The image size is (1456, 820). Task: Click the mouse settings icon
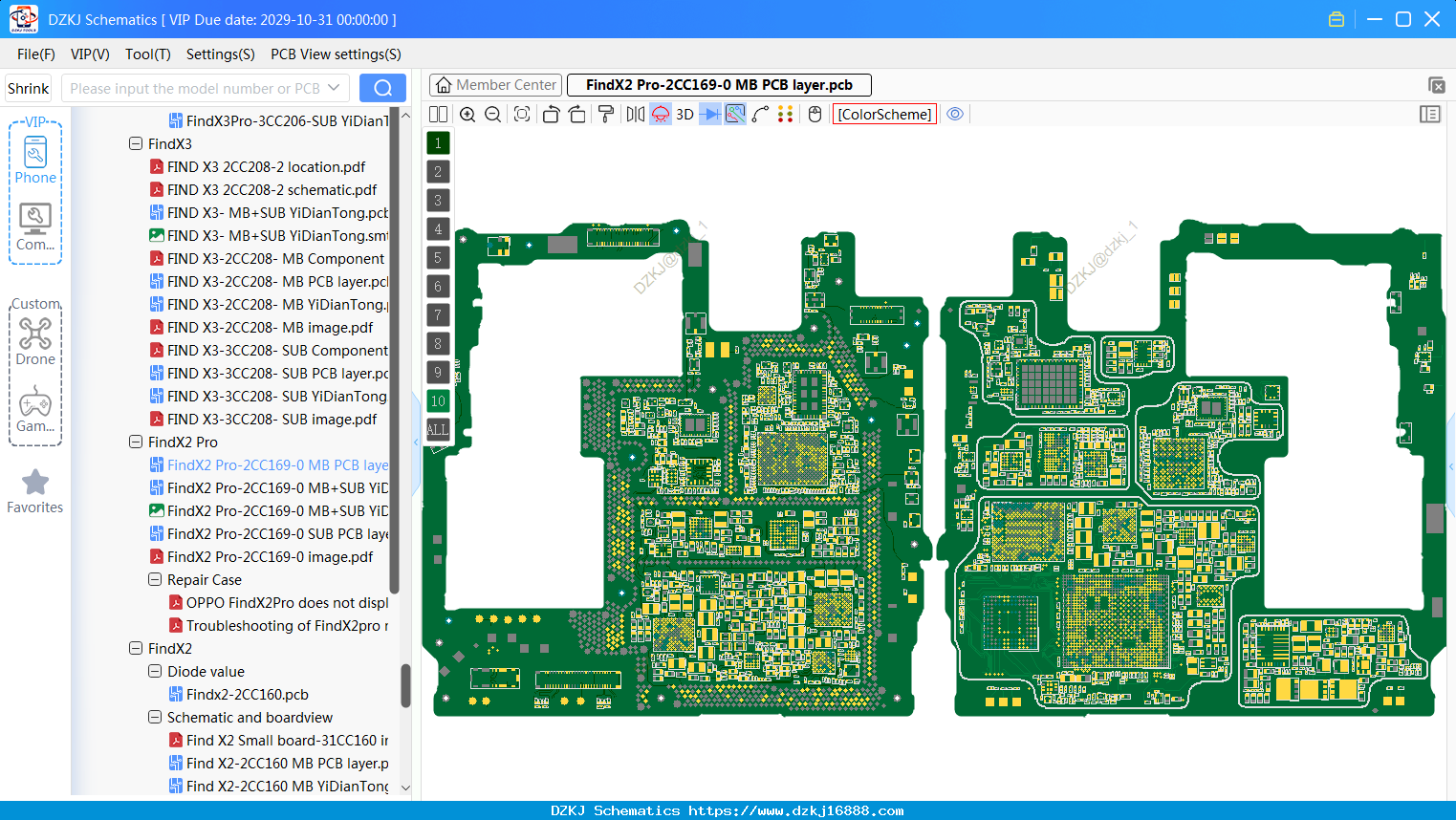click(x=815, y=115)
